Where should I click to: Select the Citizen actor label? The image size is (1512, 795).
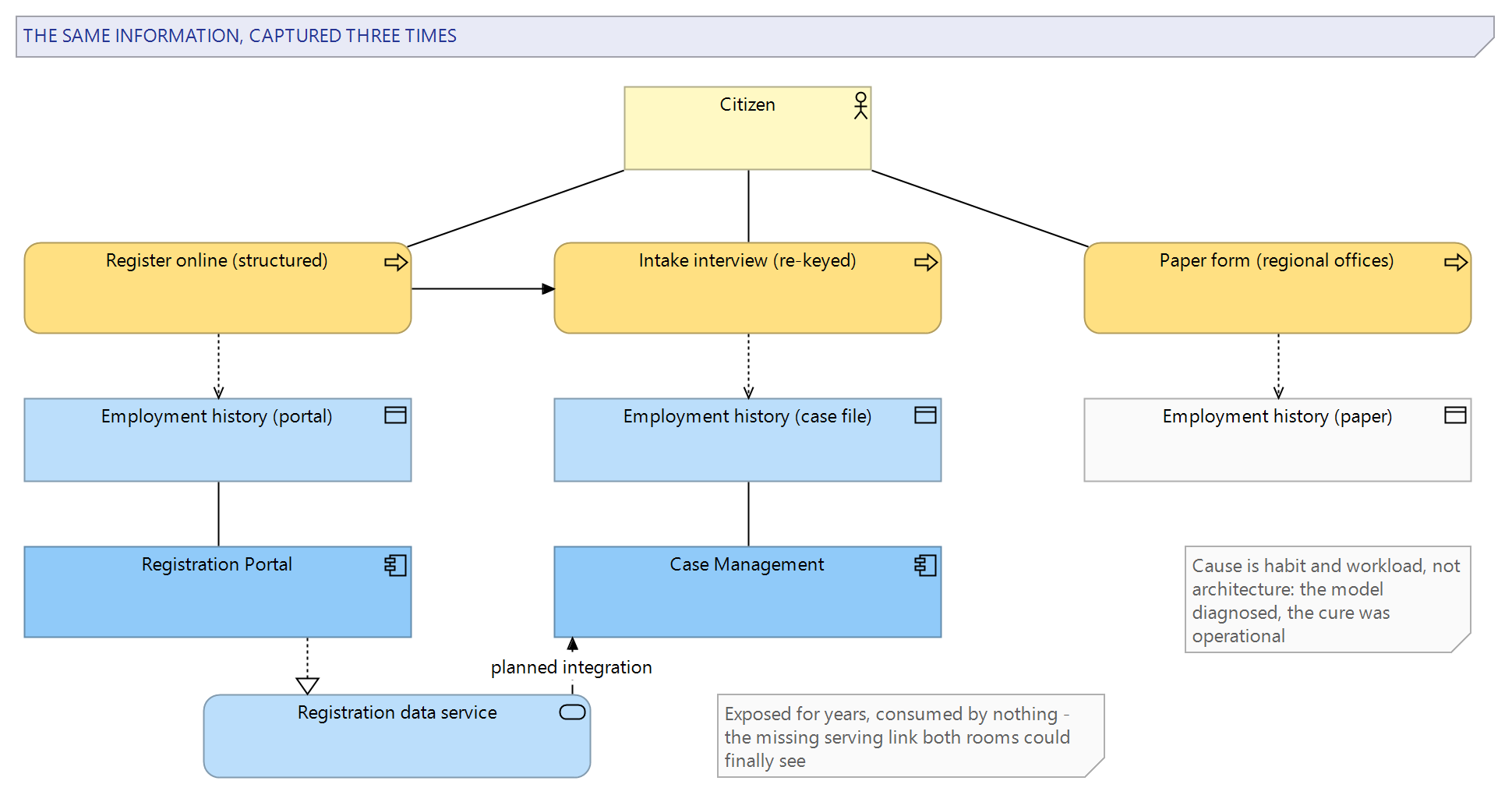tap(747, 104)
